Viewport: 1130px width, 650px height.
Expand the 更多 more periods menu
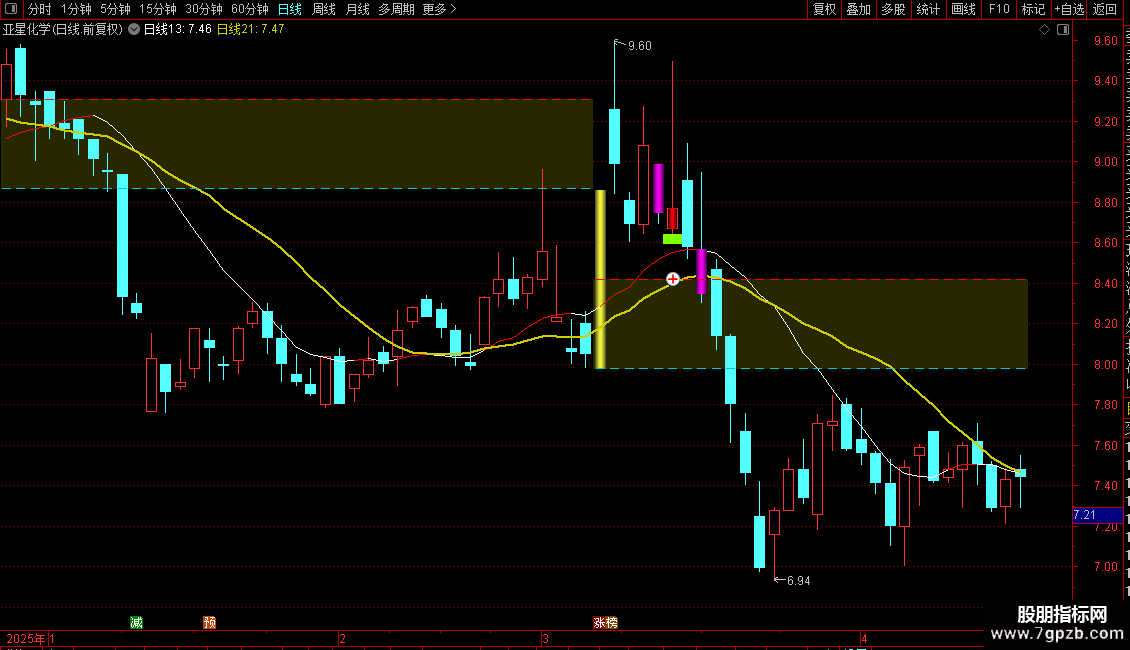tap(440, 9)
